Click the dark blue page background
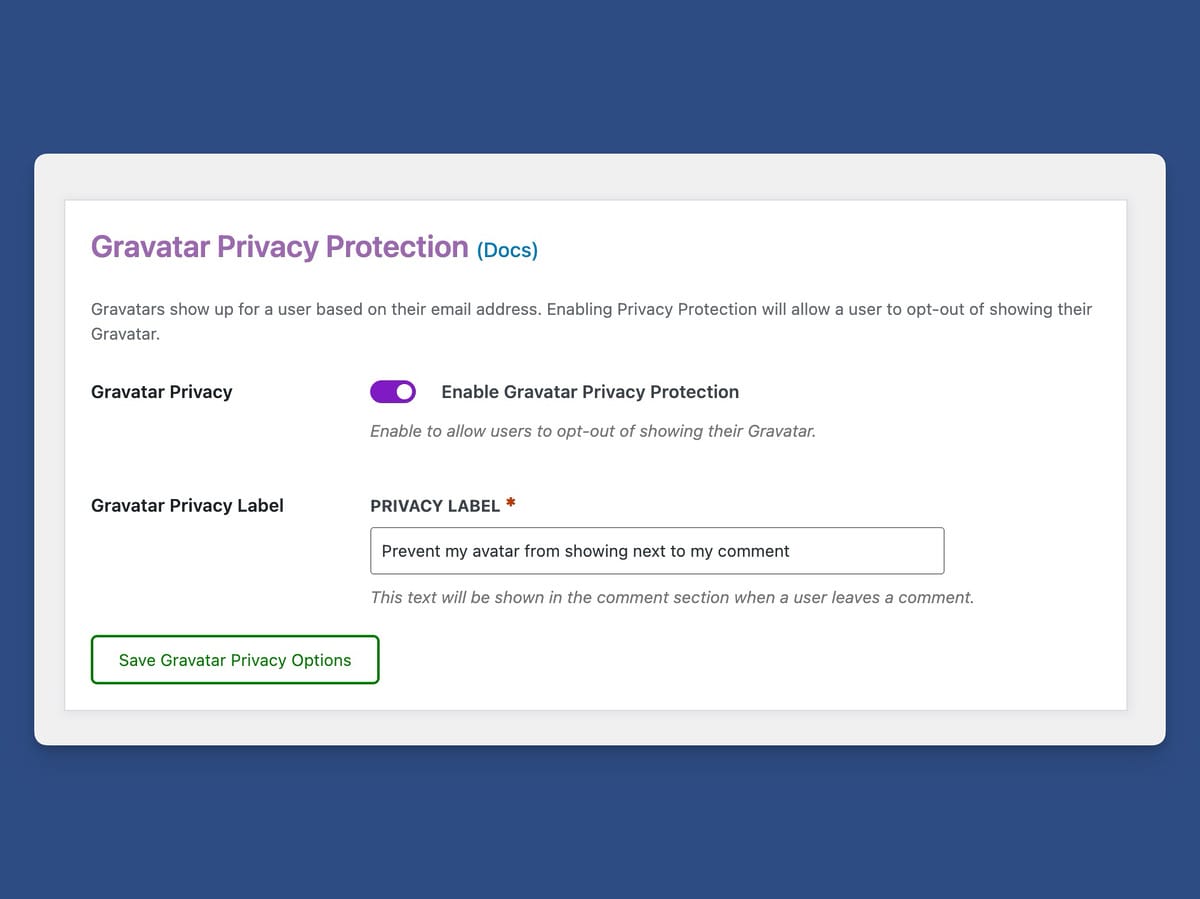 click(x=600, y=80)
